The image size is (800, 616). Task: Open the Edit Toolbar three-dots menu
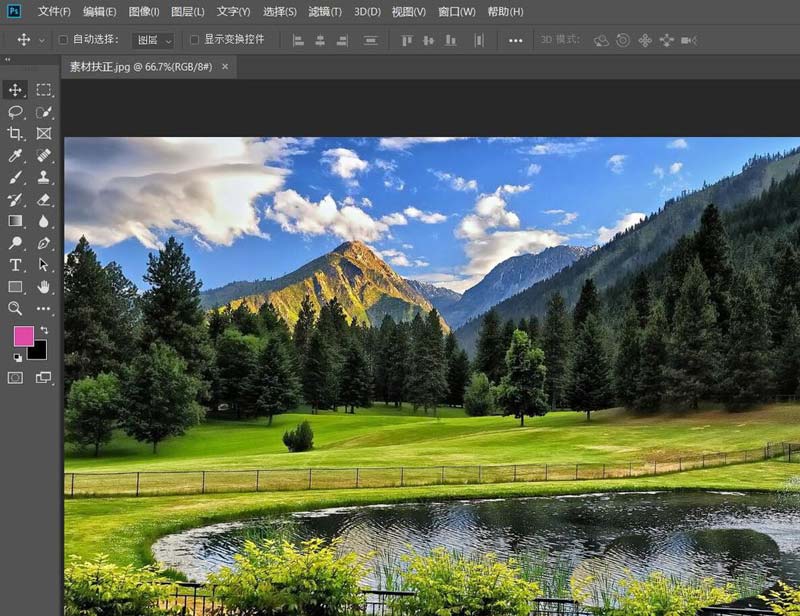point(43,308)
